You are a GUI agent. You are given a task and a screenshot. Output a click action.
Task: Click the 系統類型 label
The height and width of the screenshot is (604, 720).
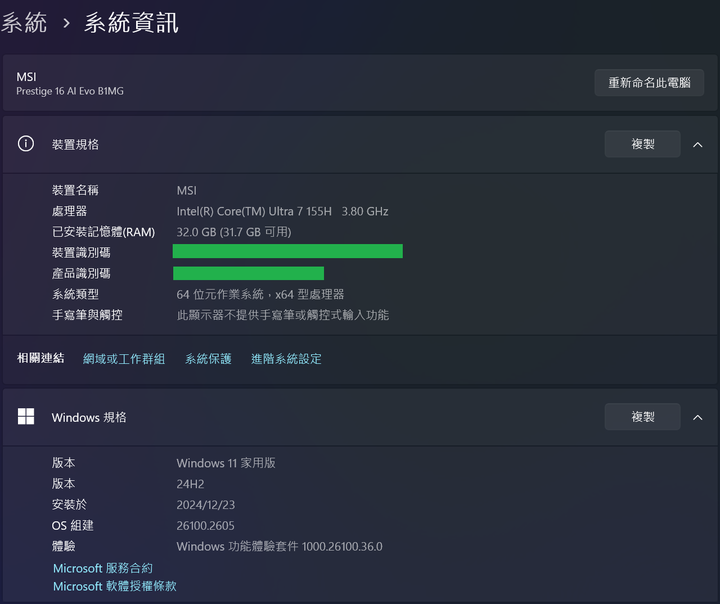point(75,294)
